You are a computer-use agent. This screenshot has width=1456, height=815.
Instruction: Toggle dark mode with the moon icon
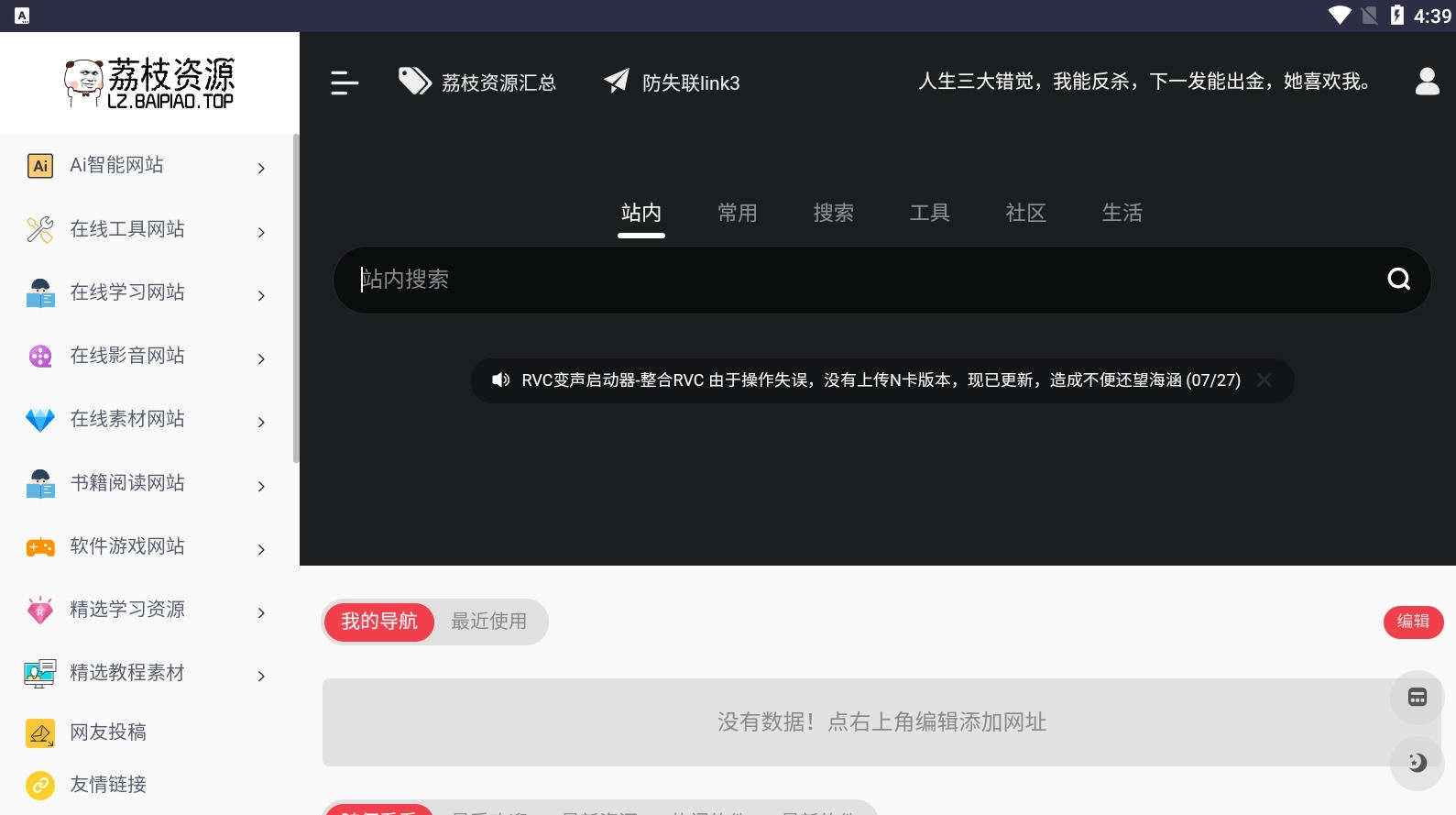[x=1417, y=763]
